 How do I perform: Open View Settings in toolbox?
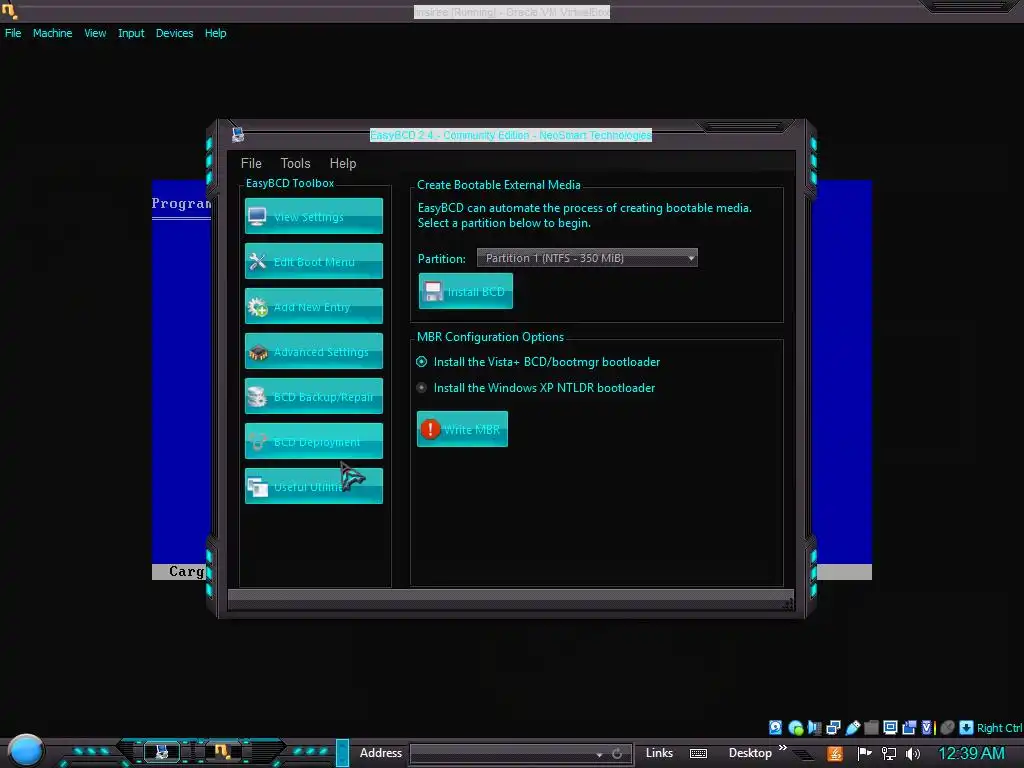click(x=314, y=216)
